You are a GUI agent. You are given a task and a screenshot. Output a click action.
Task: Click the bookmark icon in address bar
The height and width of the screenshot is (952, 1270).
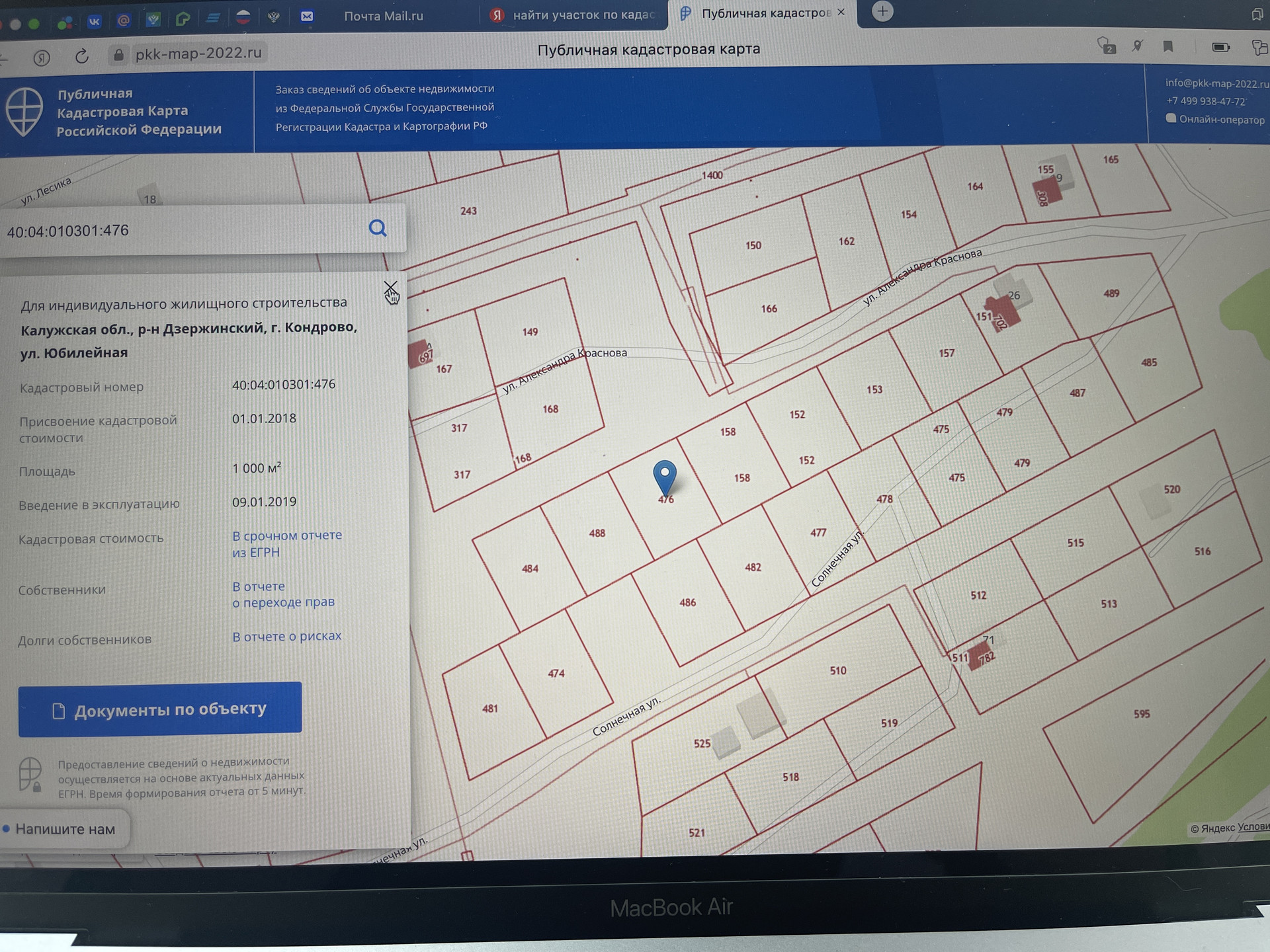(x=1168, y=47)
